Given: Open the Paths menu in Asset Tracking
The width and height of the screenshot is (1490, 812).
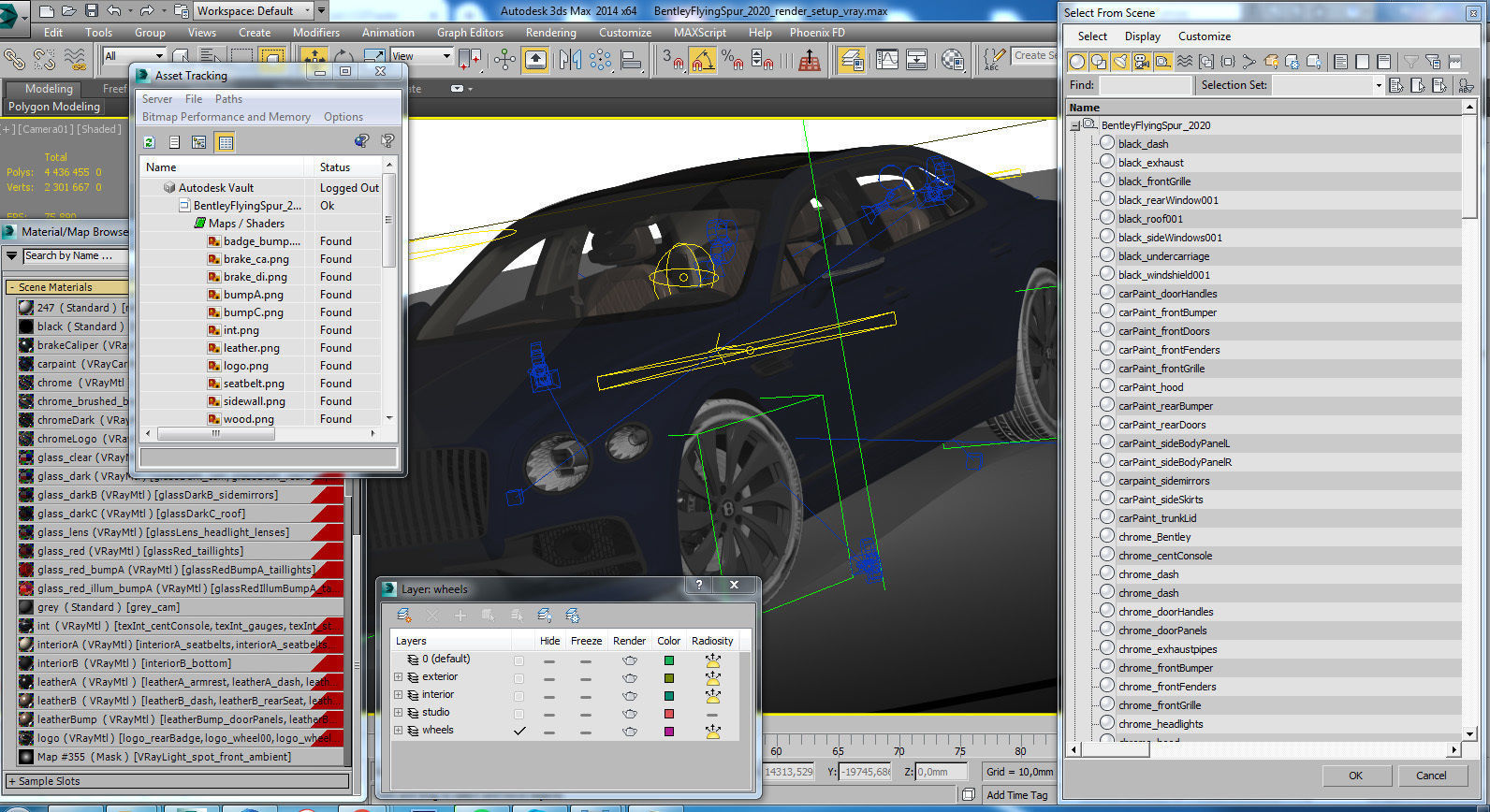Looking at the screenshot, I should pyautogui.click(x=228, y=99).
